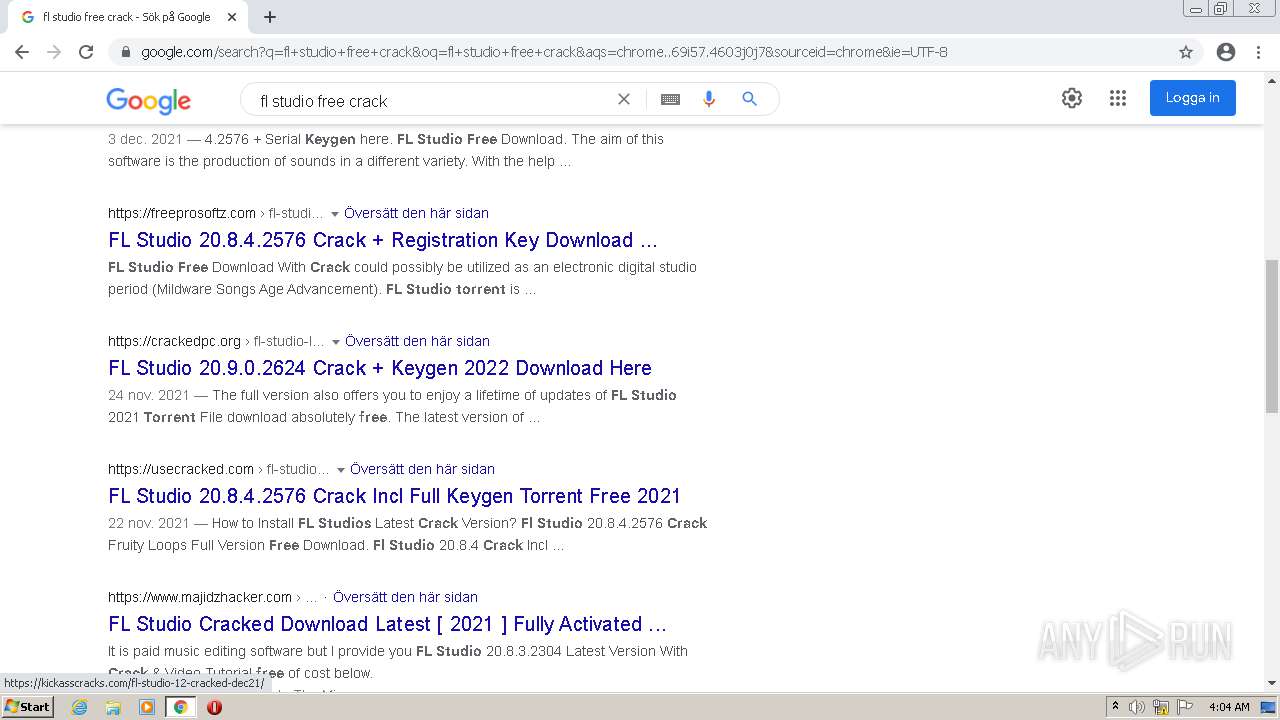Expand dropdown arrow next to usecracked.com

[x=341, y=470]
